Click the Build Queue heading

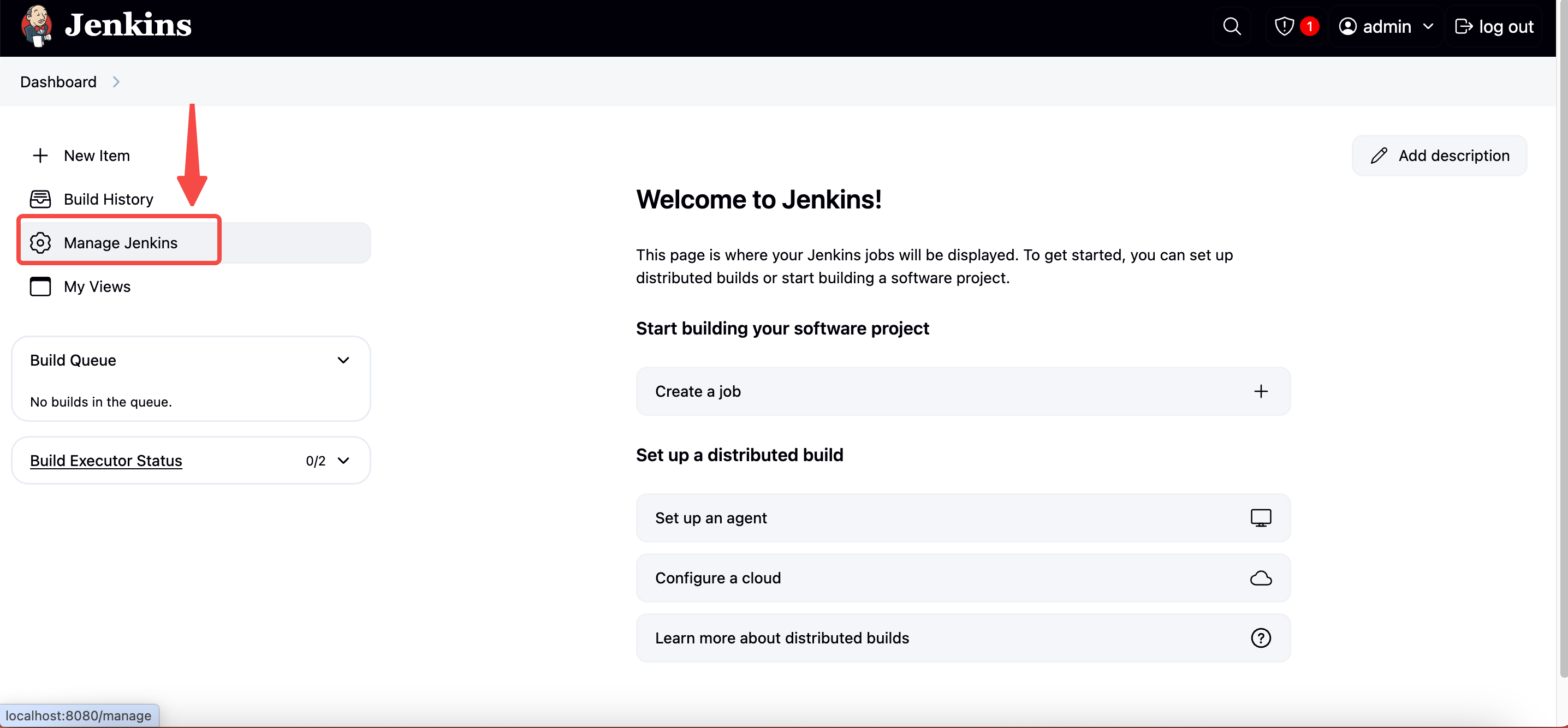[73, 360]
